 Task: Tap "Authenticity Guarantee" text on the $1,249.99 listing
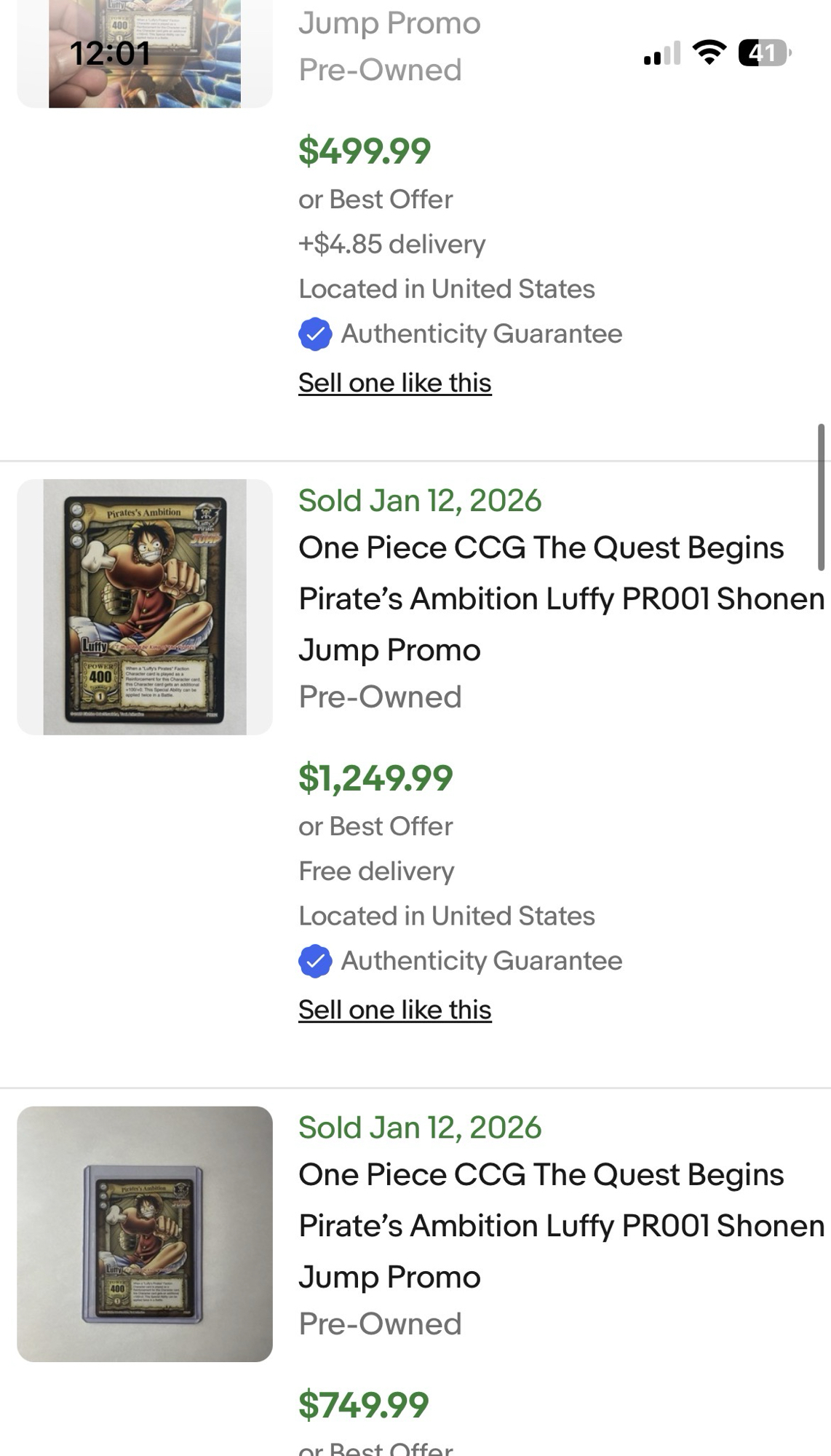481,961
